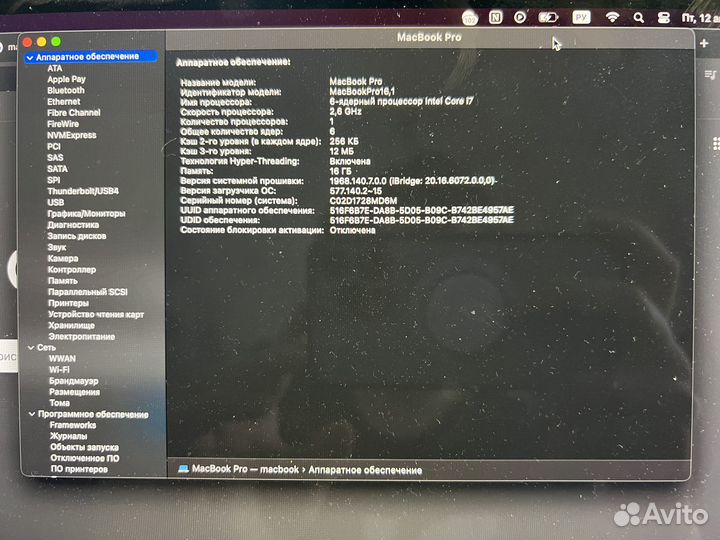Select ATA in sidebar
The height and width of the screenshot is (540, 720).
55,68
